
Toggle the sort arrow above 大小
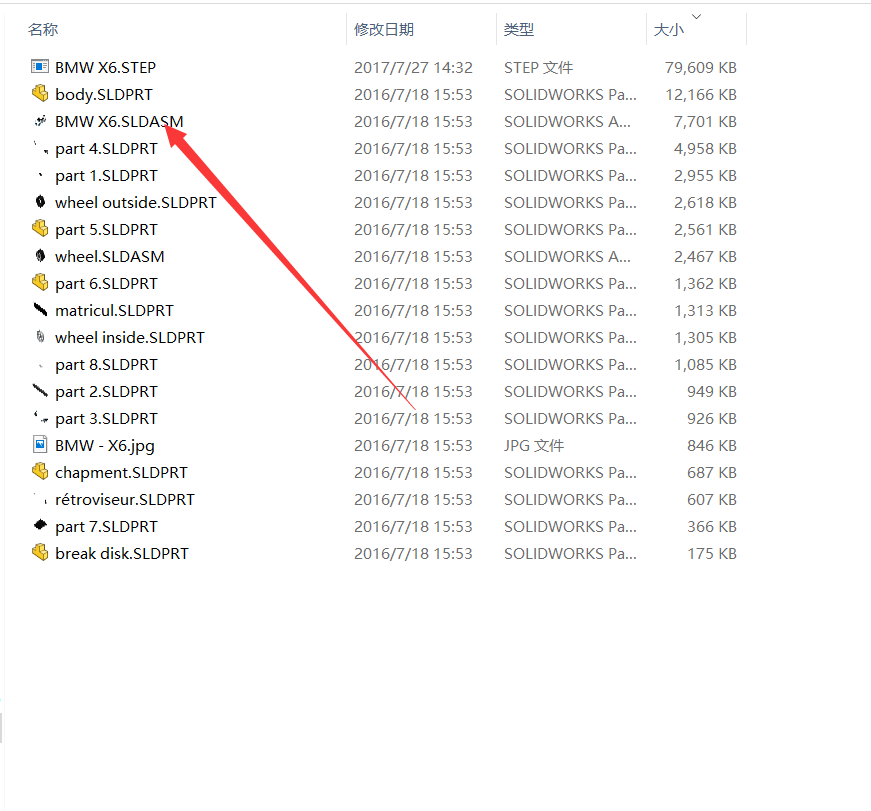pyautogui.click(x=697, y=17)
